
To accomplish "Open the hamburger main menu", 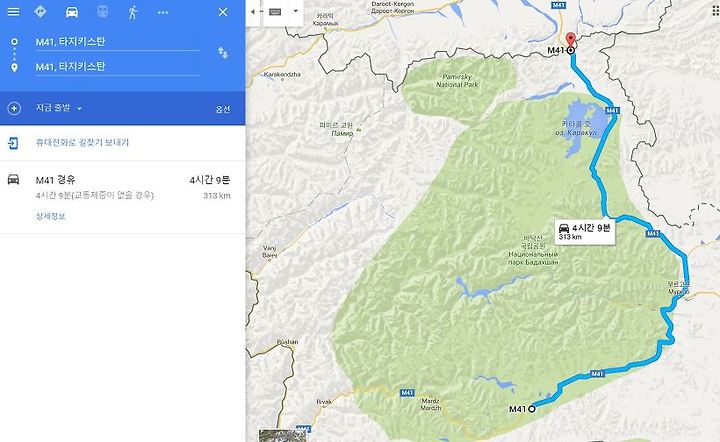I will pyautogui.click(x=13, y=11).
